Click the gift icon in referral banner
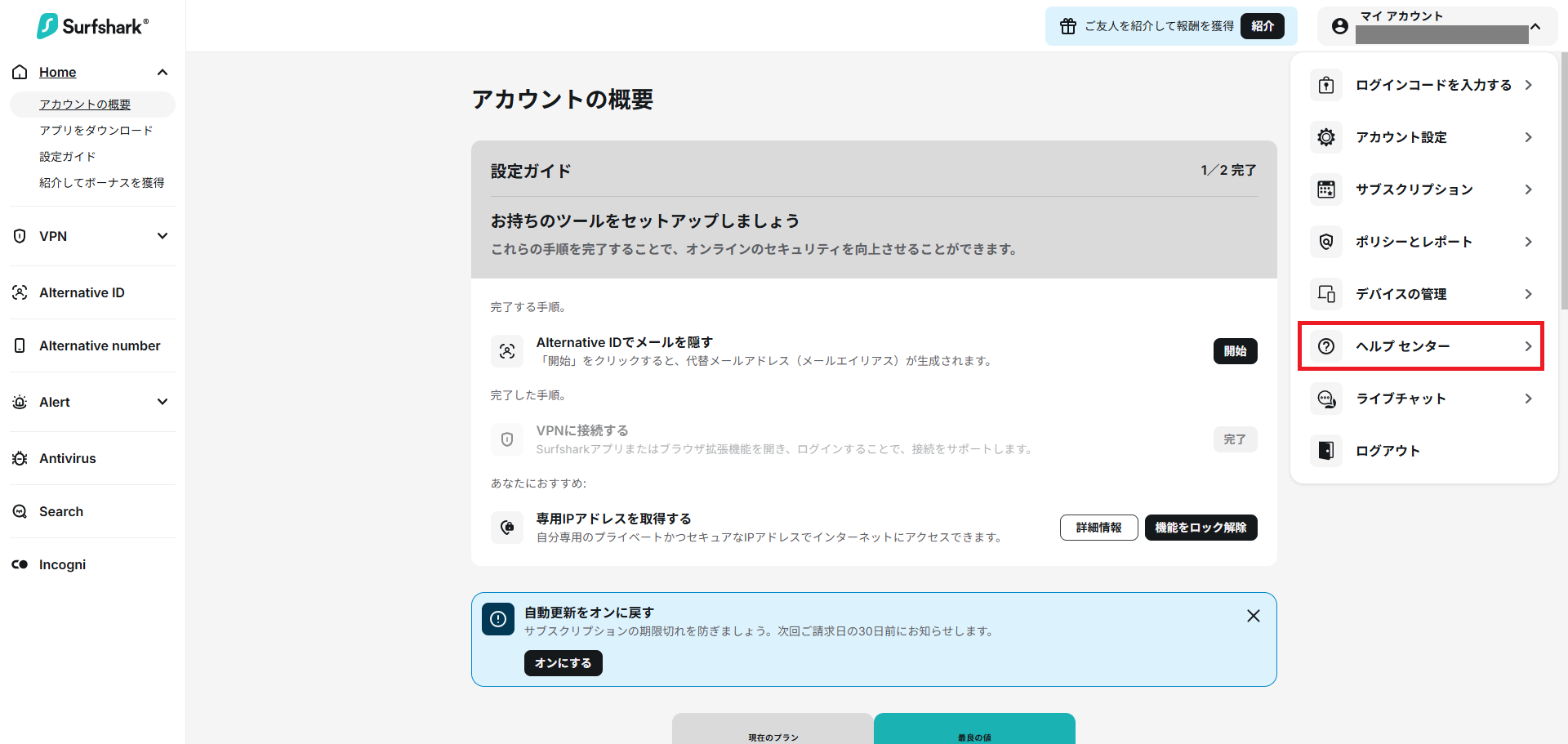The height and width of the screenshot is (744, 1568). pos(1068,26)
